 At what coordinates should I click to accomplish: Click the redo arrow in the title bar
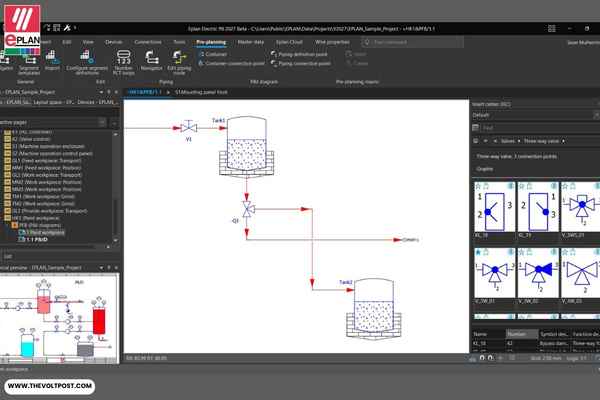coord(47,28)
